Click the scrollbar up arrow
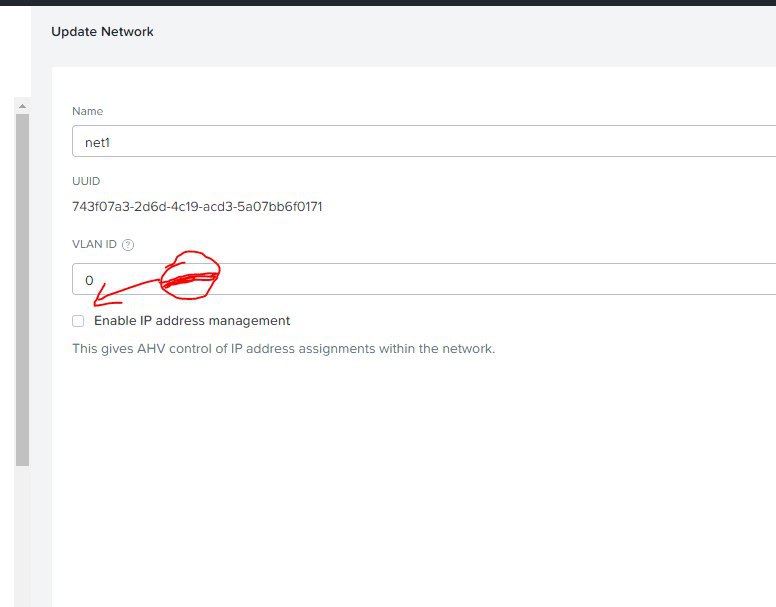 point(22,106)
